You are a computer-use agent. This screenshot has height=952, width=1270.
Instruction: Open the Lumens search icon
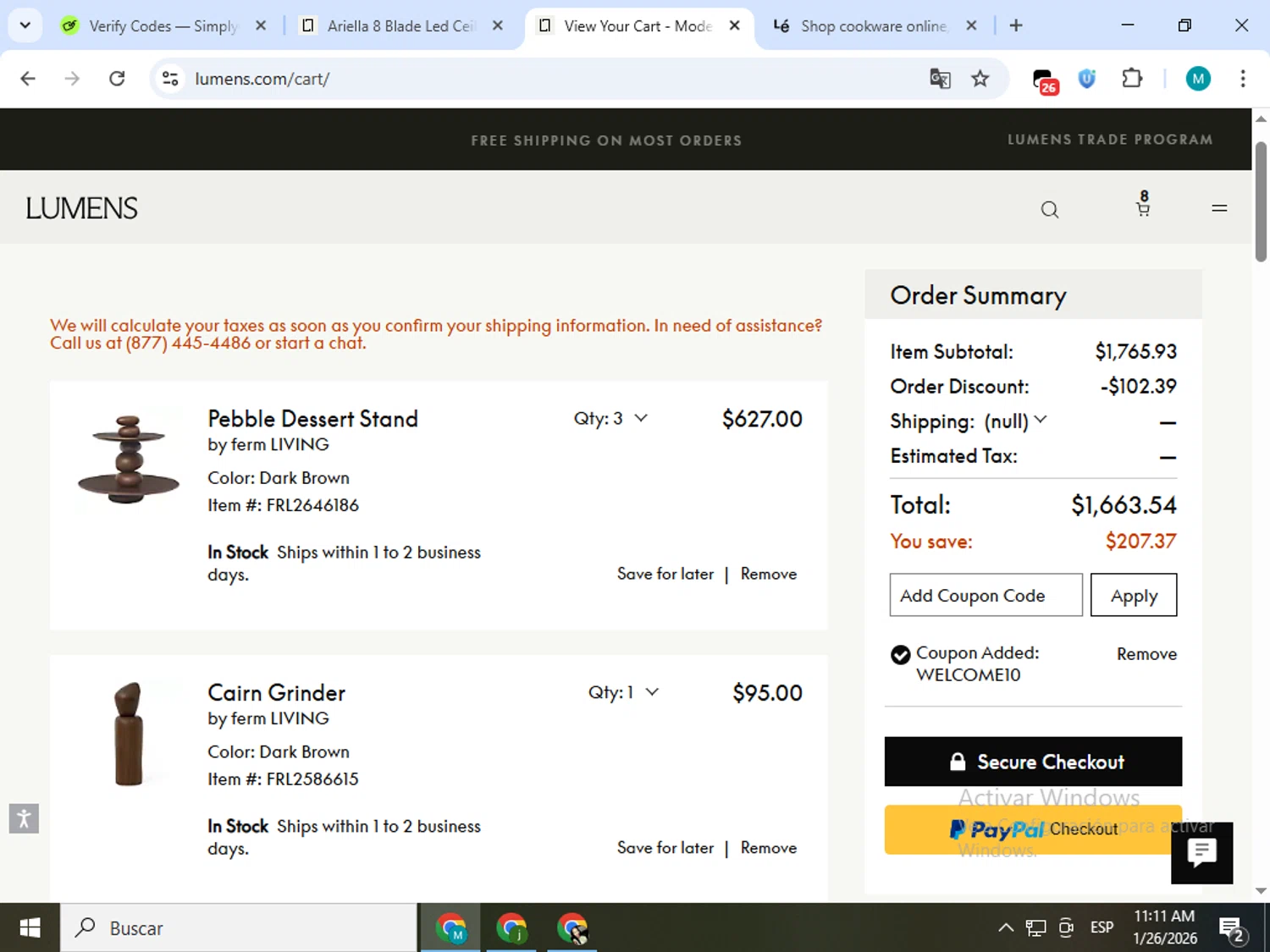tap(1050, 210)
